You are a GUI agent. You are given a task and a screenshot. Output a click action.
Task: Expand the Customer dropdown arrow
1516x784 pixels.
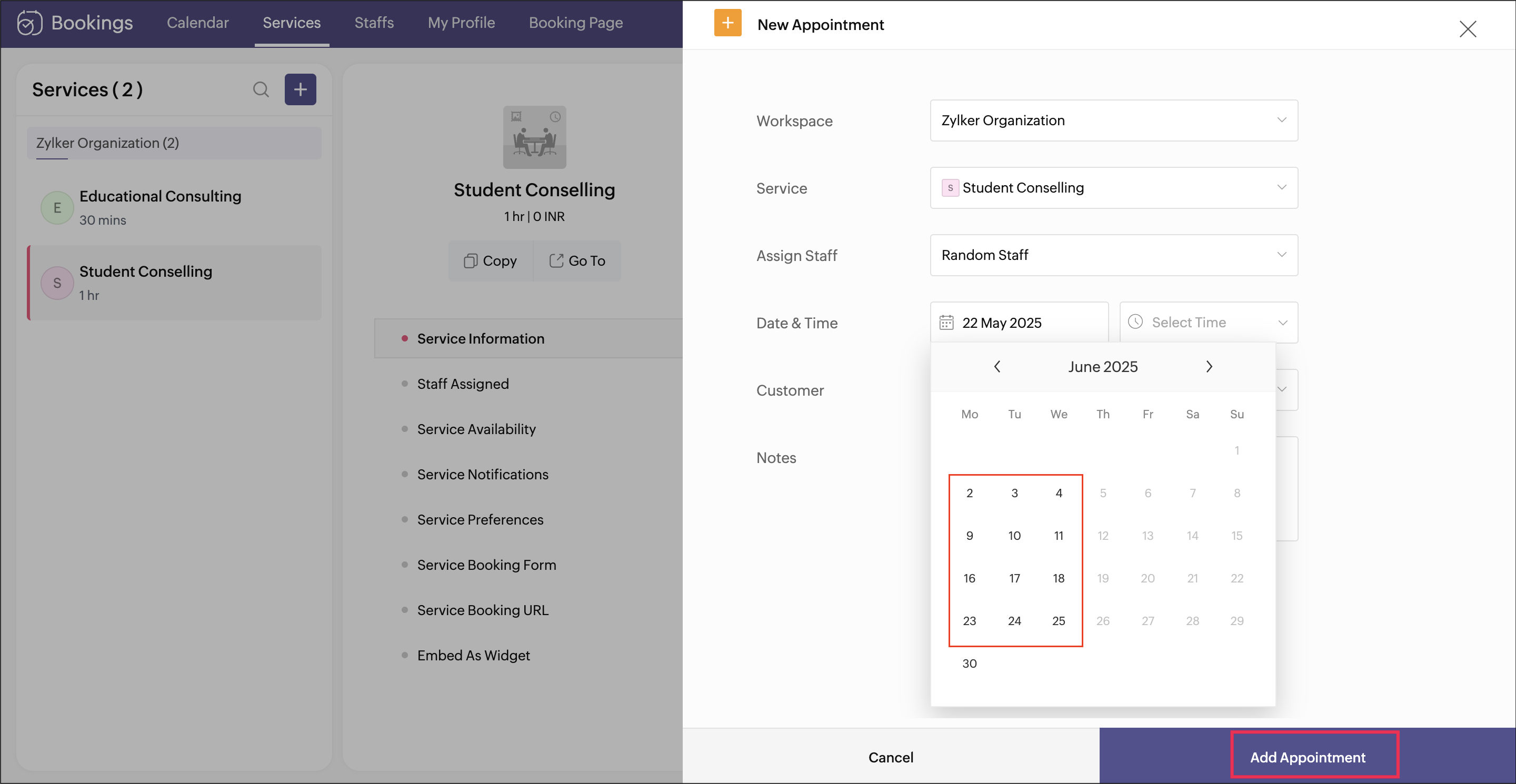click(x=1282, y=389)
